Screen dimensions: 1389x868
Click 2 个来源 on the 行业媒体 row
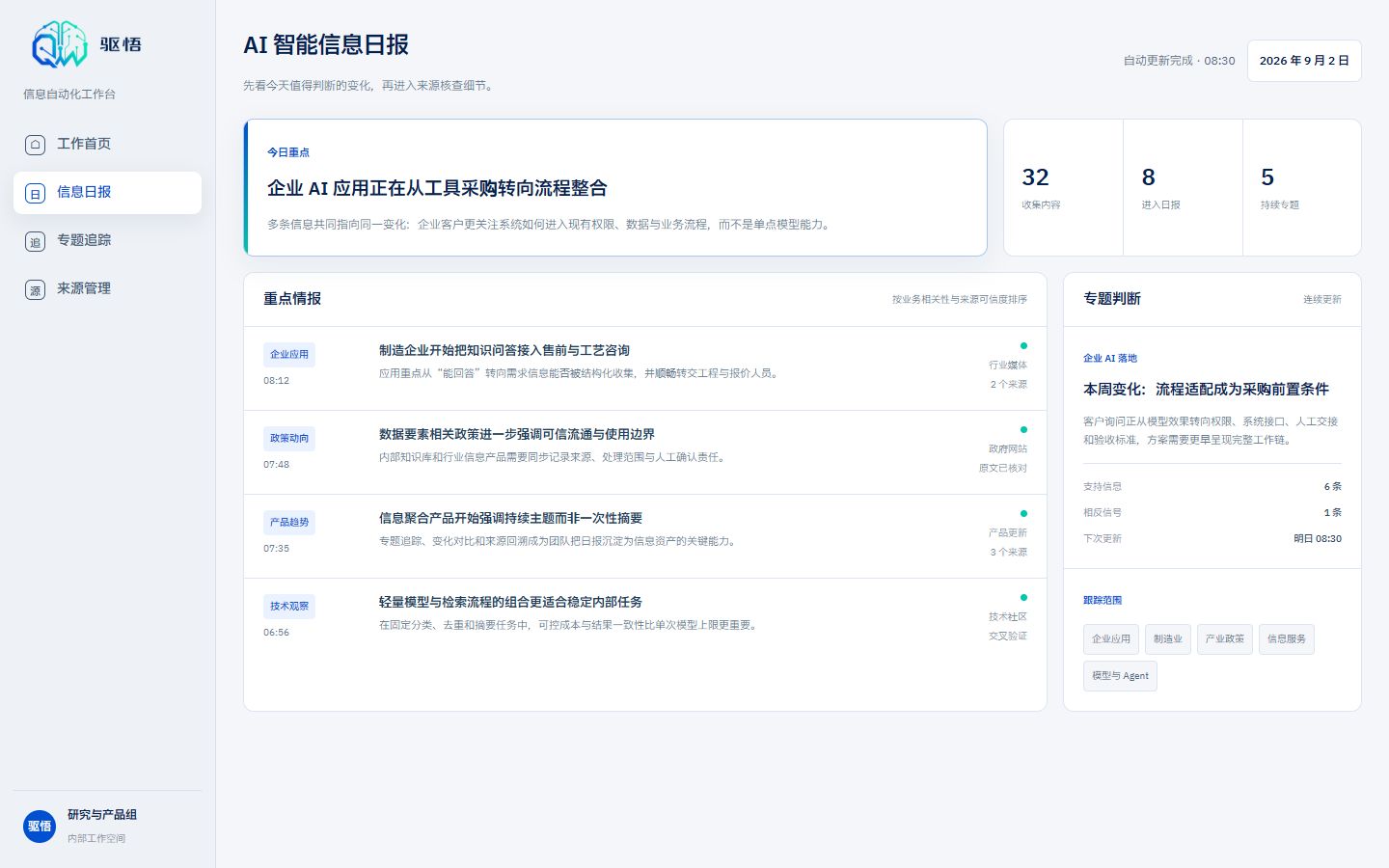pyautogui.click(x=1009, y=384)
